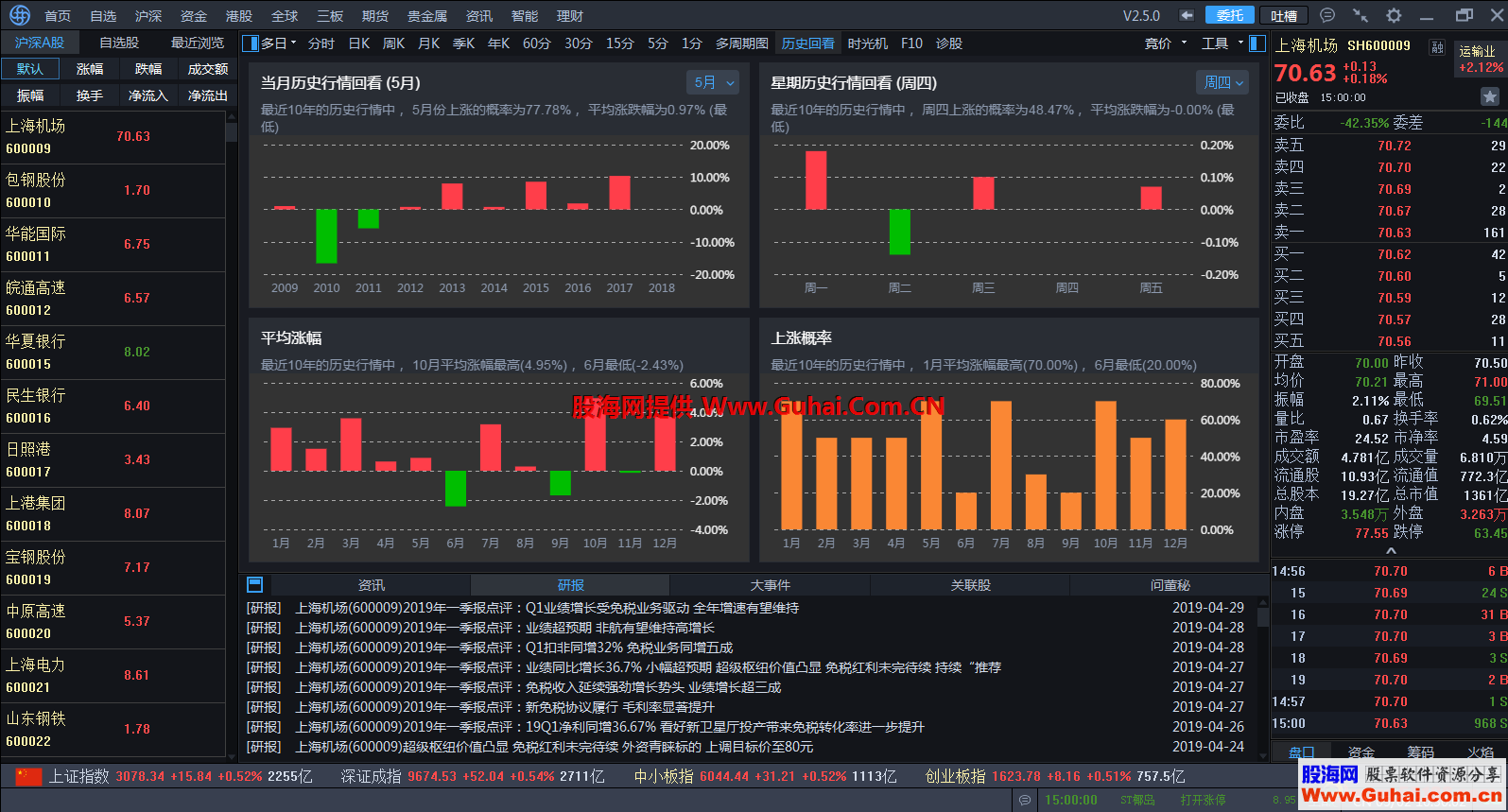The height and width of the screenshot is (812, 1508).
Task: Switch to 自选股 list tab
Action: tap(119, 43)
